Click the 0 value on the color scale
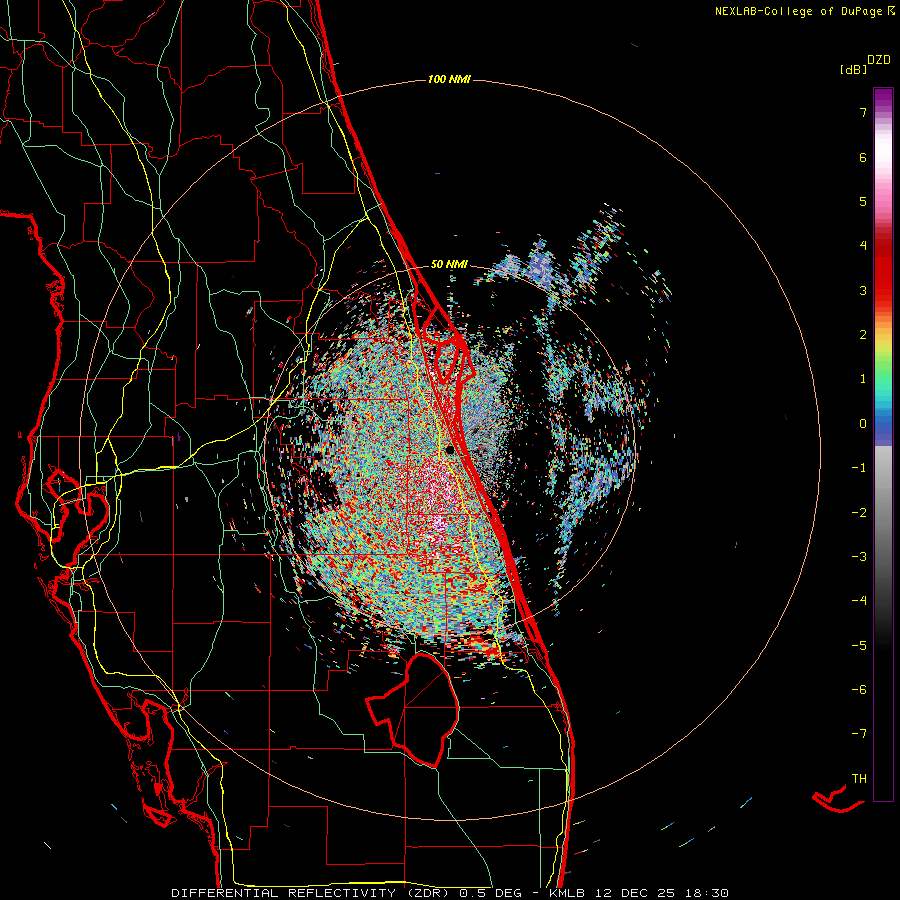This screenshot has height=900, width=900. point(863,424)
